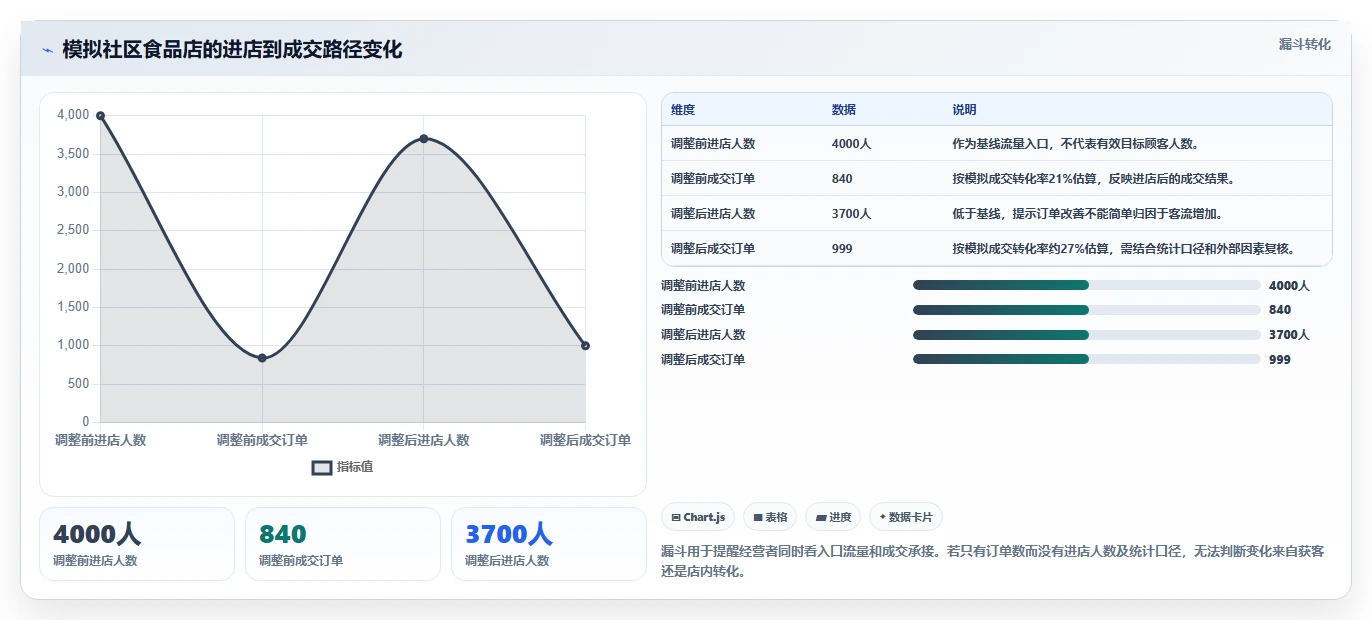
Task: Click the 调整前进店人数 label beside the progress bar
Action: pyautogui.click(x=703, y=285)
